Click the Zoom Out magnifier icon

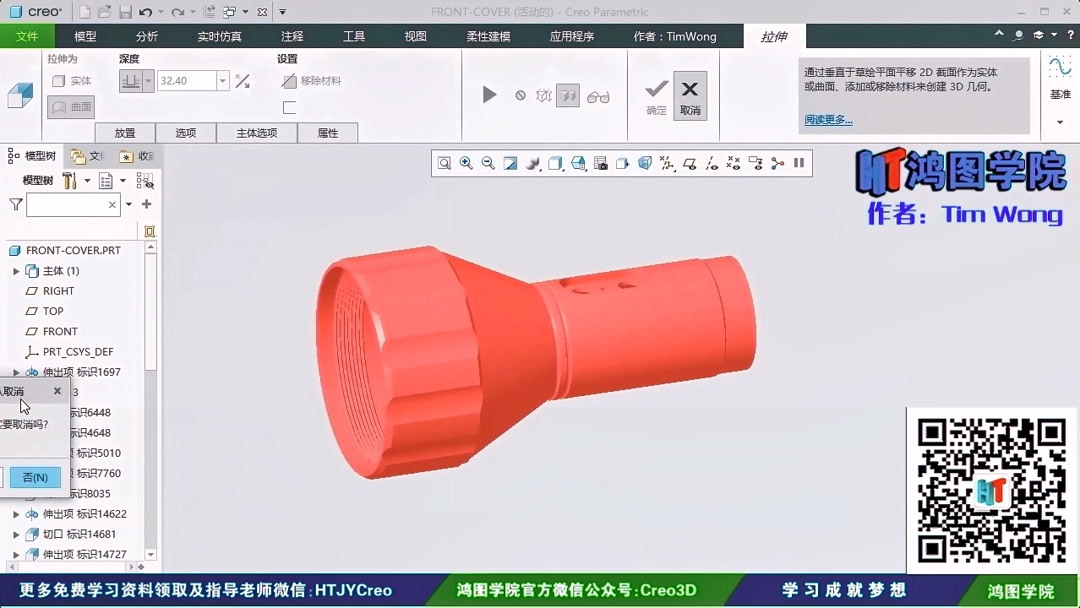(x=487, y=162)
